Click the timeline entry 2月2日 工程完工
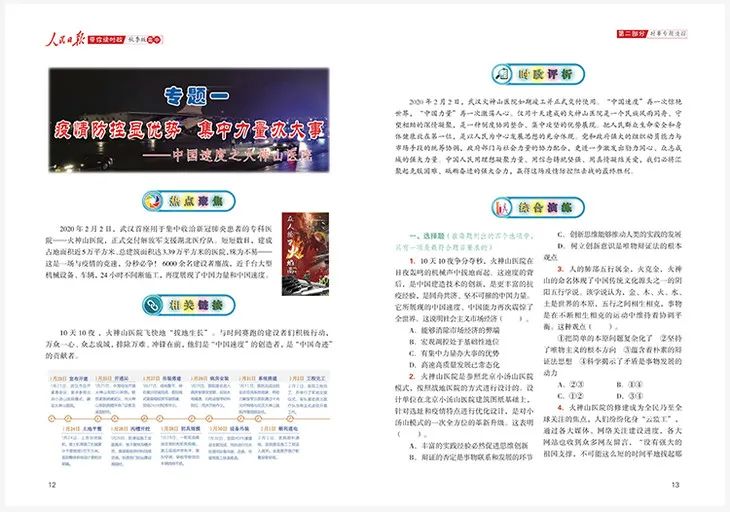Screen dimensions: 730x512 click(308, 394)
